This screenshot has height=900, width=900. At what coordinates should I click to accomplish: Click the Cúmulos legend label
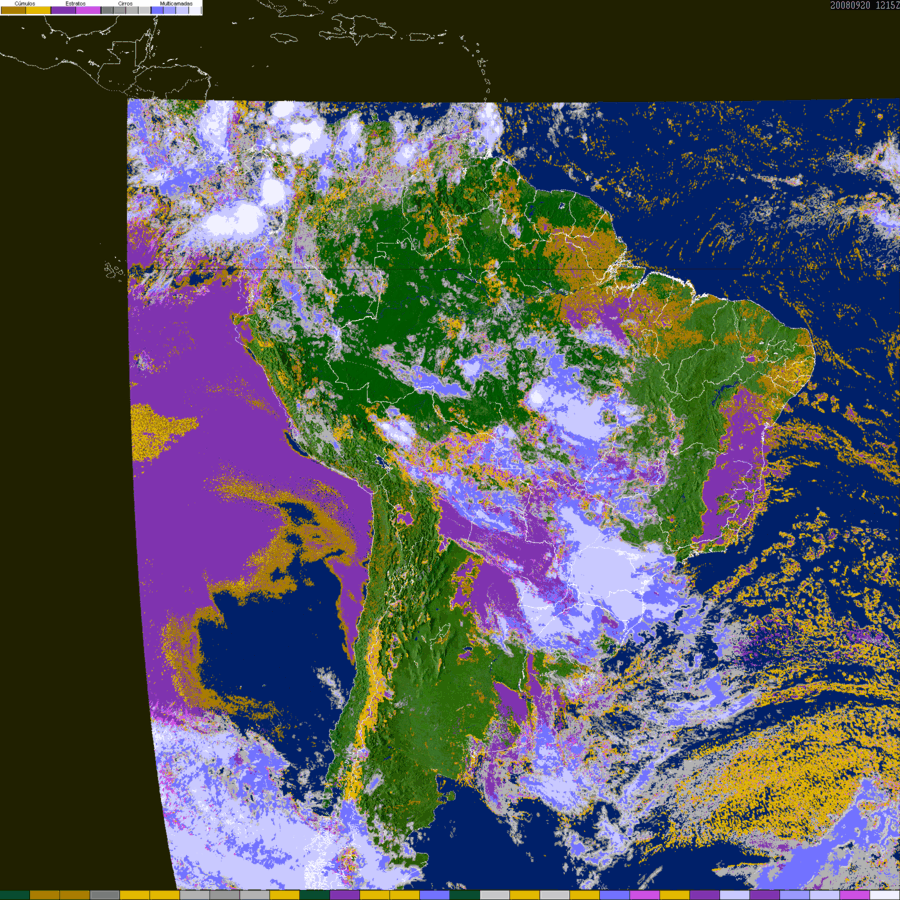25,3
